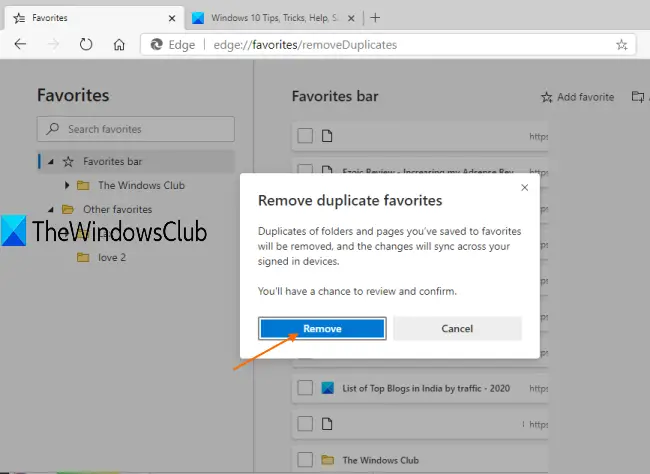This screenshot has height=474, width=650.
Task: Tick The Windows Club folder checkbox
Action: click(x=305, y=459)
